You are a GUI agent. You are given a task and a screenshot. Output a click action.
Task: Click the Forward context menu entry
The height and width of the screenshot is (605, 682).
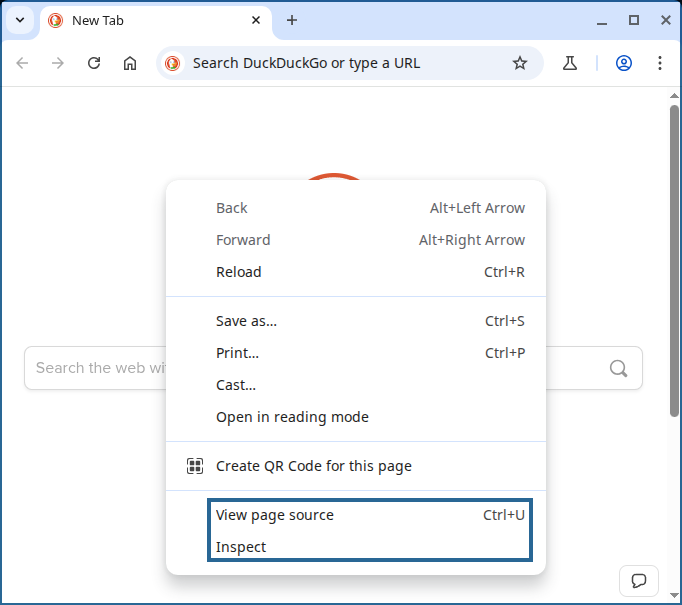355,240
